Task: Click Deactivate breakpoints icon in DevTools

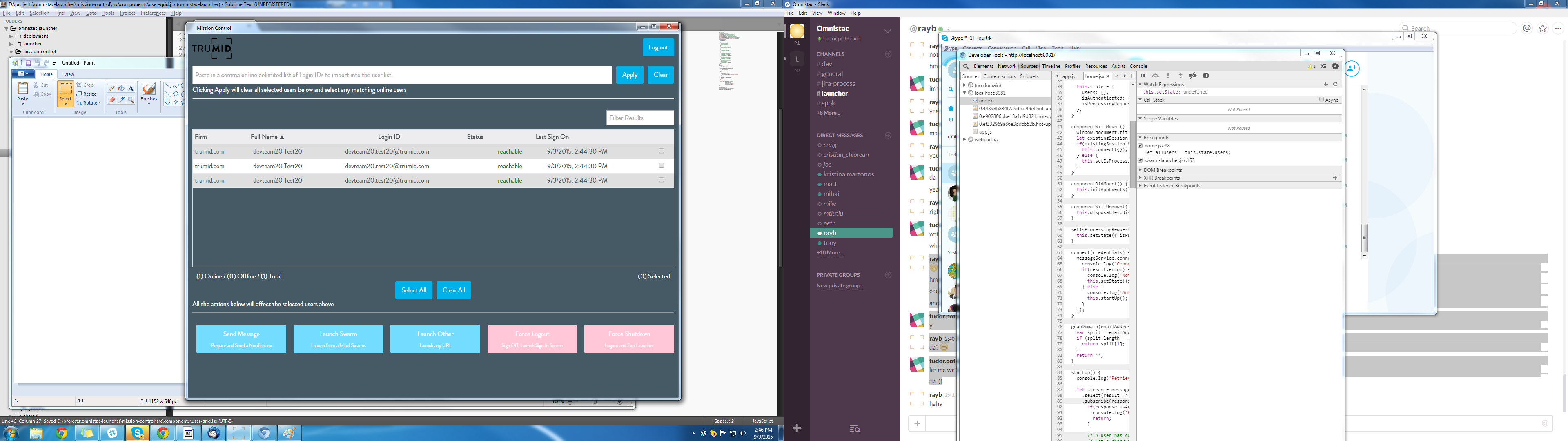Action: 1193,76
